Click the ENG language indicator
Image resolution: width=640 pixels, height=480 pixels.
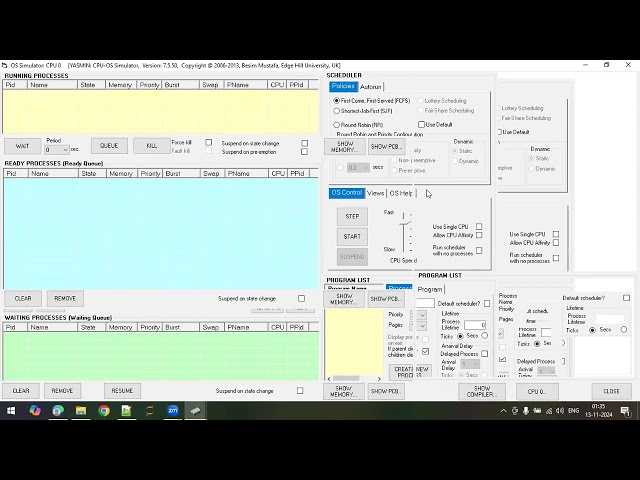[x=573, y=411]
